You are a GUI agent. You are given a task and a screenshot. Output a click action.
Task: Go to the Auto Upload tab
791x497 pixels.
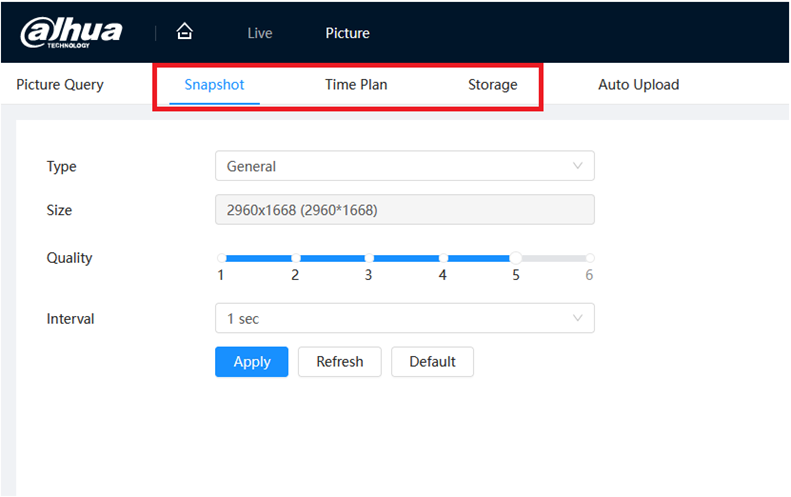pyautogui.click(x=638, y=85)
